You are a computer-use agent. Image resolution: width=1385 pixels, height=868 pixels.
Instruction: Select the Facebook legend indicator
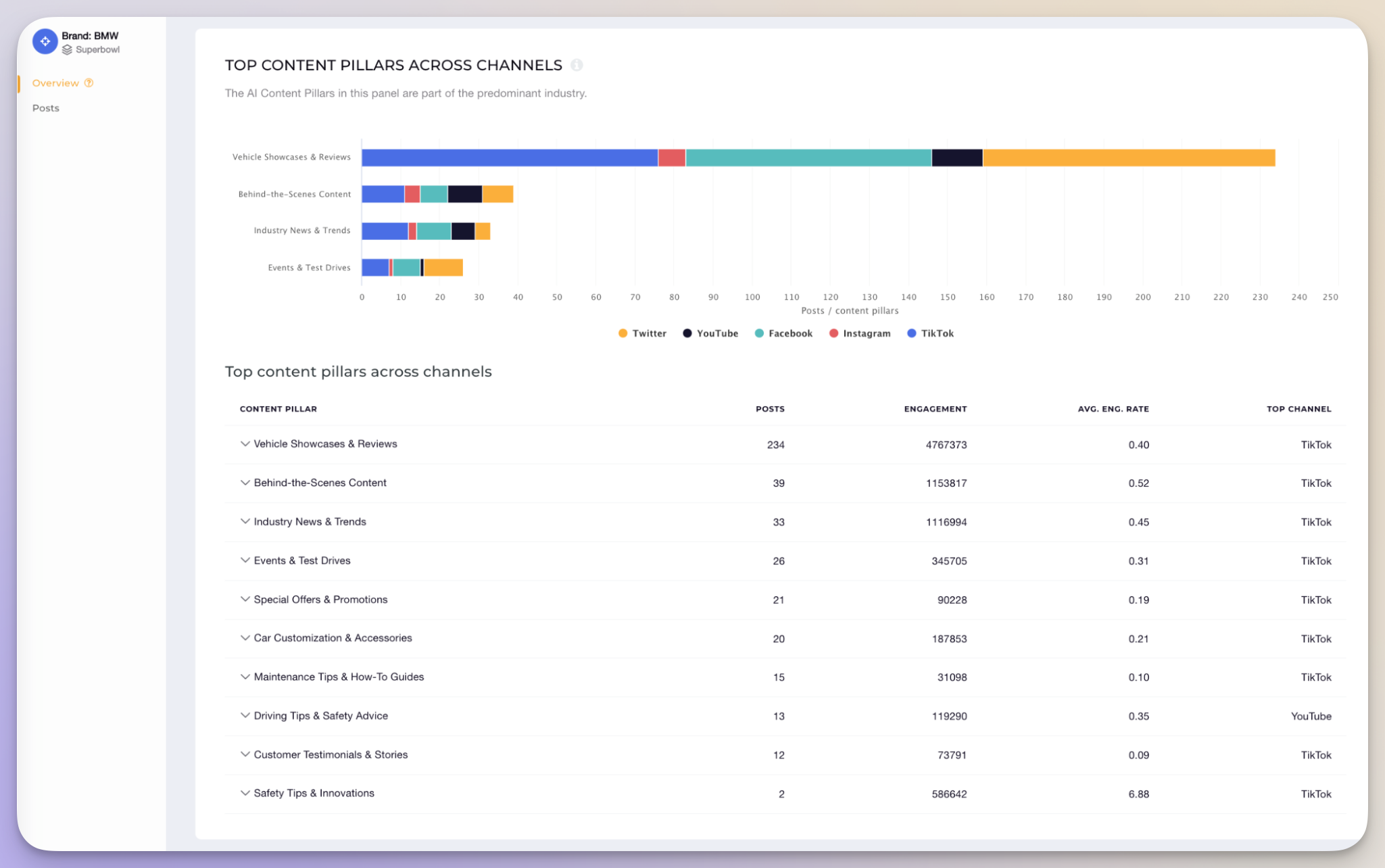click(x=757, y=333)
